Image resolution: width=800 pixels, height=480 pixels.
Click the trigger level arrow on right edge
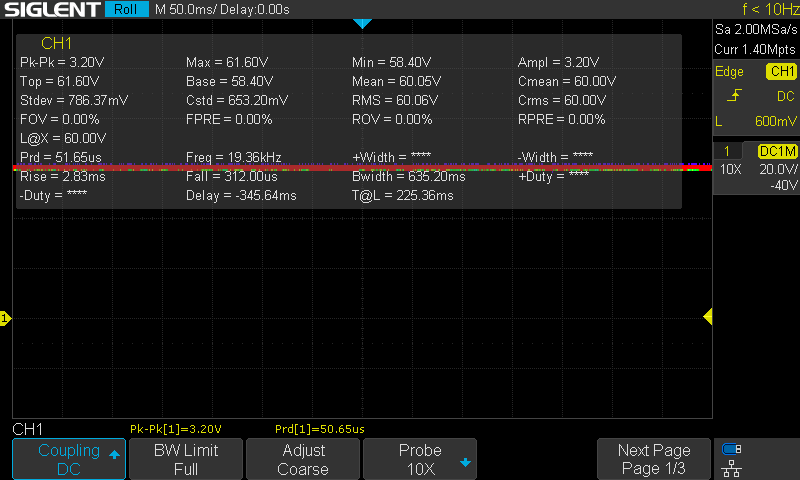point(708,317)
